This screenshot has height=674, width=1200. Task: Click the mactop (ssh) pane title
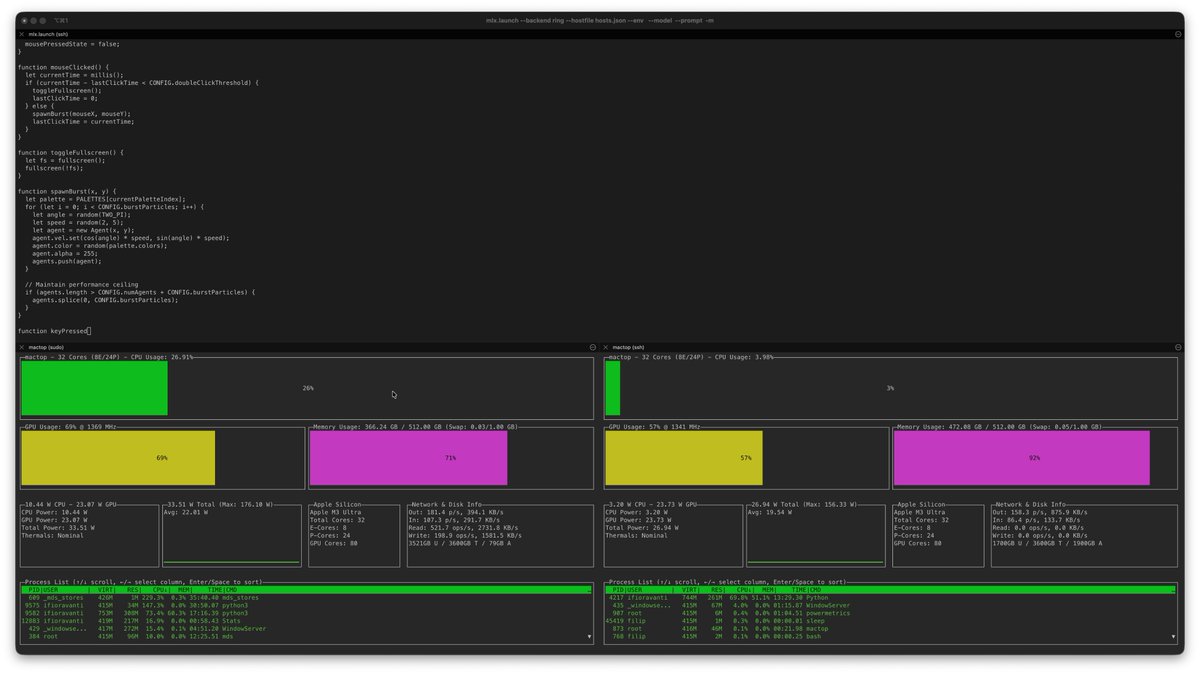tap(629, 347)
